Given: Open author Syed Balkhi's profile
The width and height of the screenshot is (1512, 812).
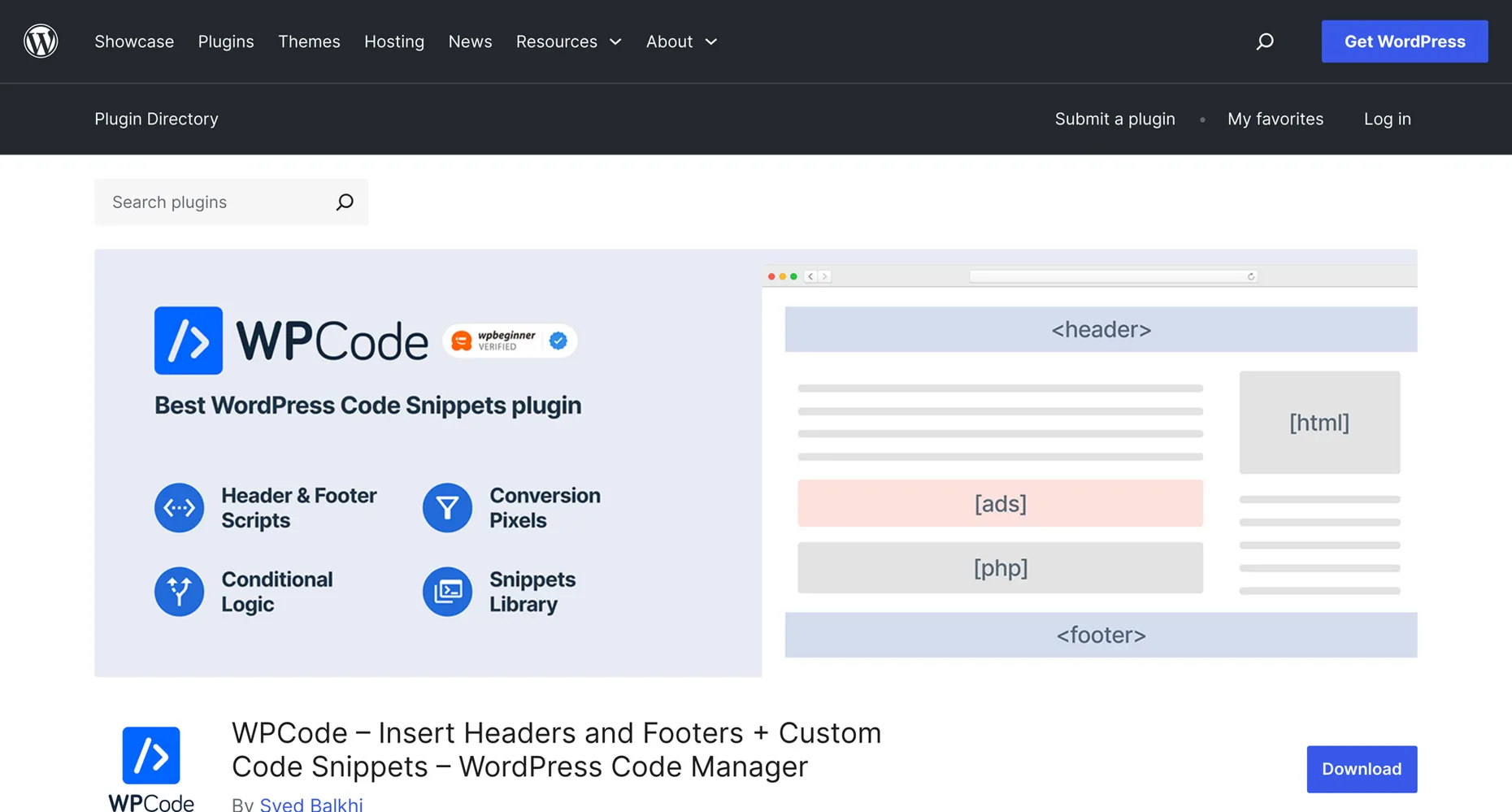Looking at the screenshot, I should pyautogui.click(x=311, y=804).
